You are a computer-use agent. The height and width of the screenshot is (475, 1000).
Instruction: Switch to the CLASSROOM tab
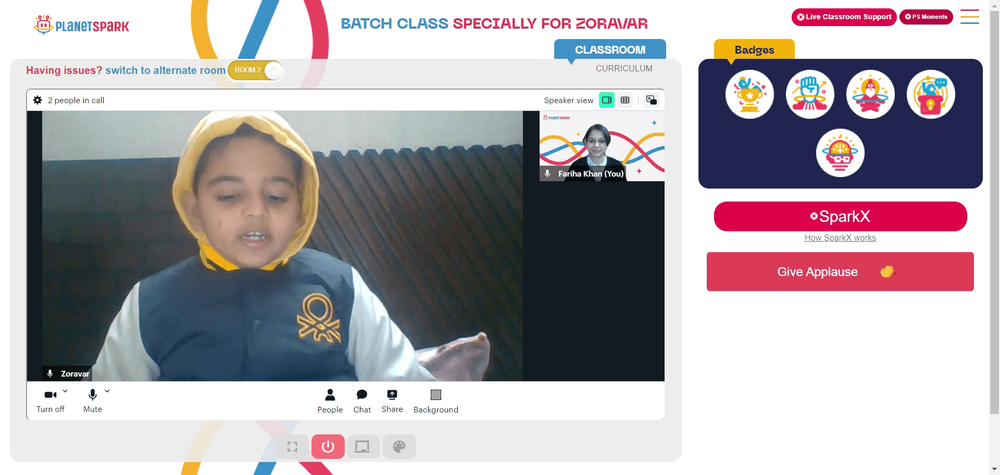(x=610, y=50)
